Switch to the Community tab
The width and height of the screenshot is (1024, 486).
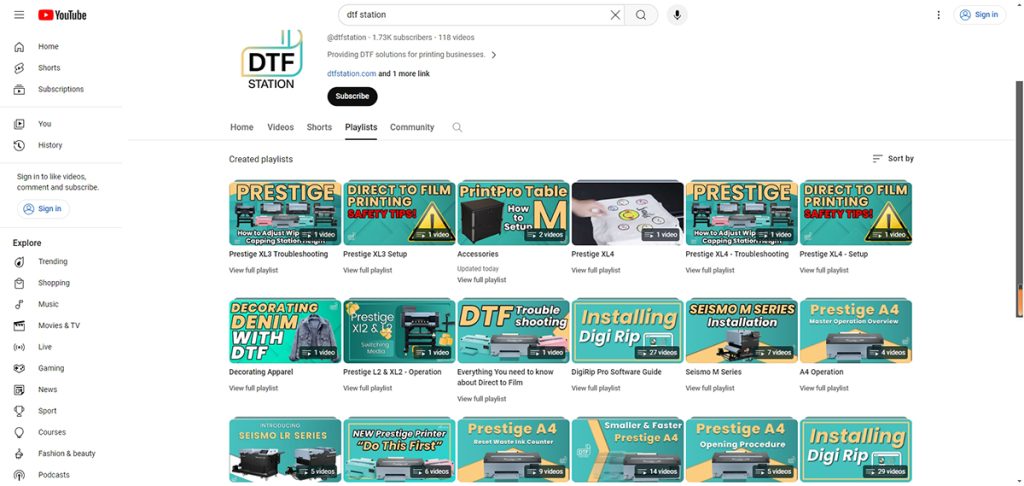pyautogui.click(x=412, y=127)
